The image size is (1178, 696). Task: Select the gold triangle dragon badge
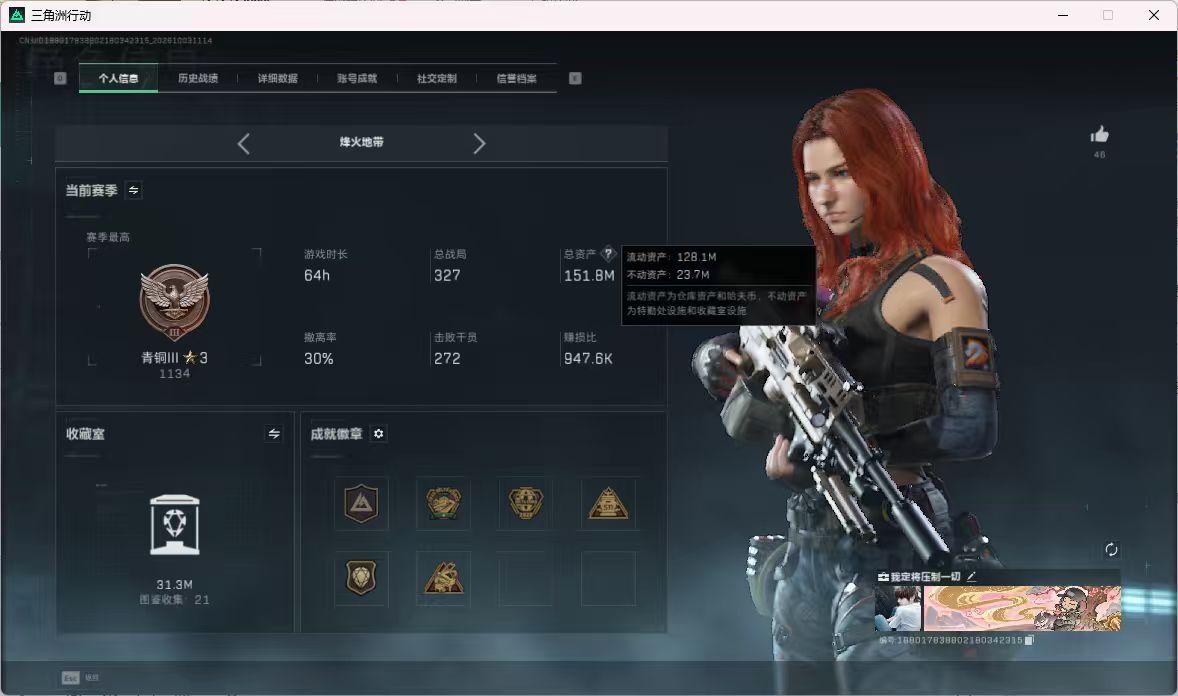click(x=443, y=578)
